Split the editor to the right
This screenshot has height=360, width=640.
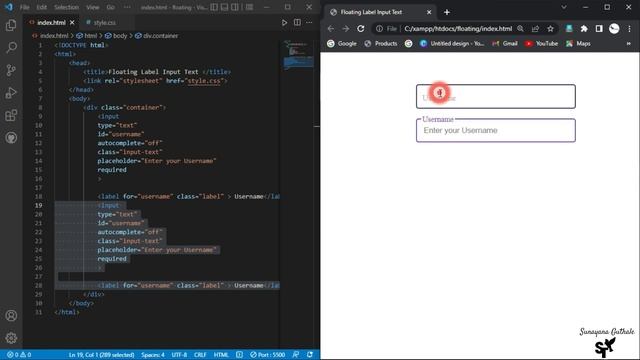[x=297, y=22]
